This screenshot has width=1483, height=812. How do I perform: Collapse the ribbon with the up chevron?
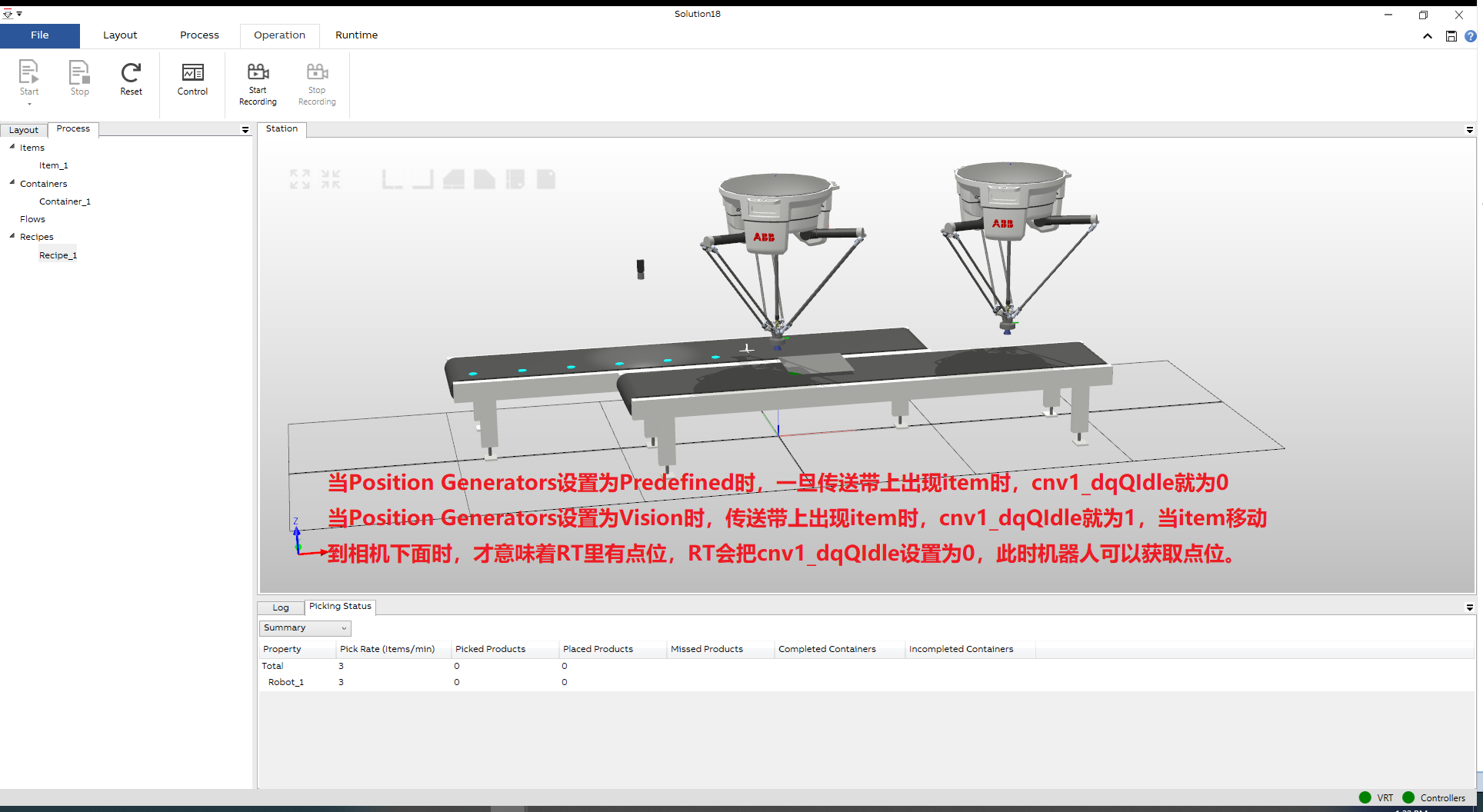tap(1428, 36)
